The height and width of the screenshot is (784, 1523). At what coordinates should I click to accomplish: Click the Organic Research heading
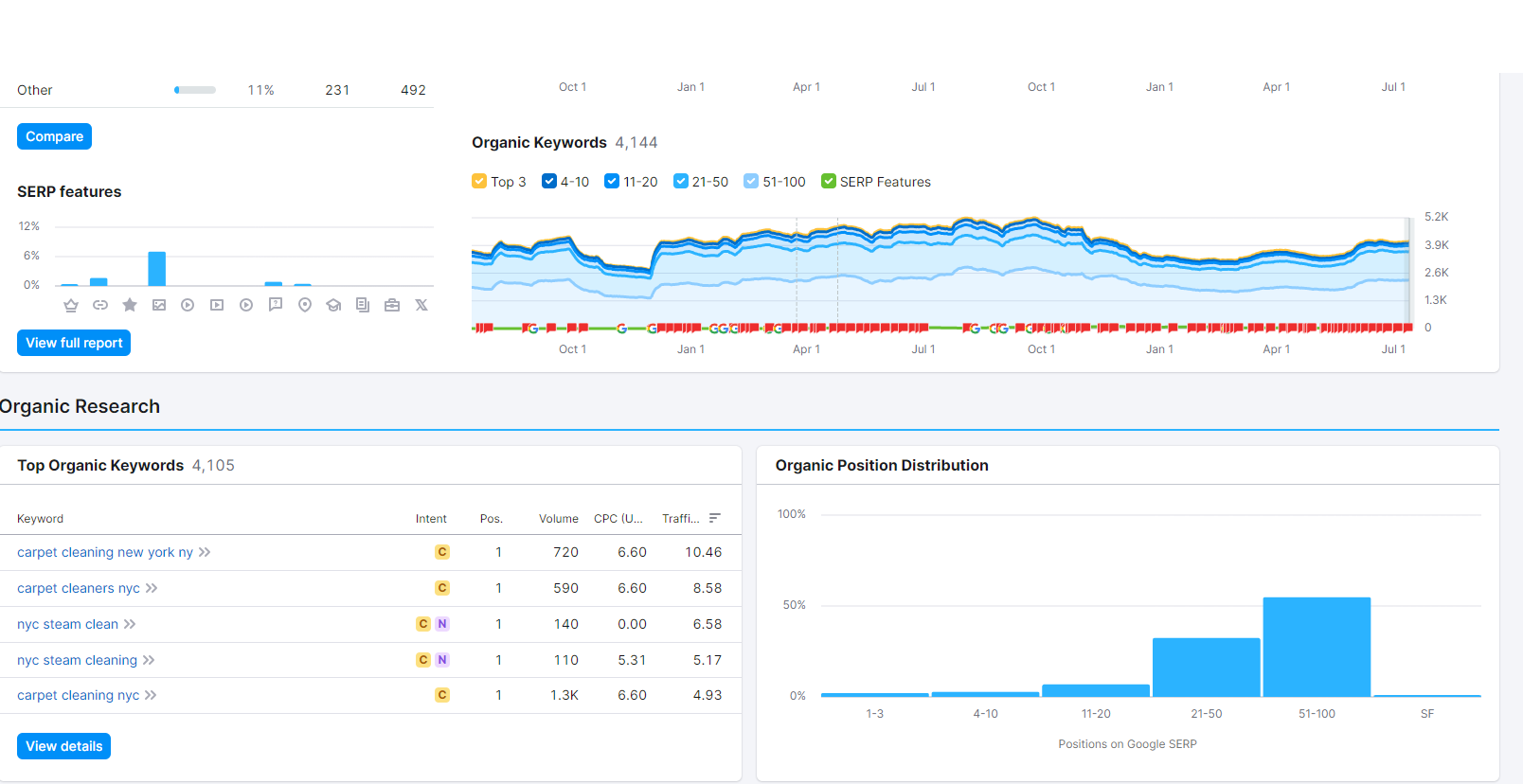[x=80, y=406]
